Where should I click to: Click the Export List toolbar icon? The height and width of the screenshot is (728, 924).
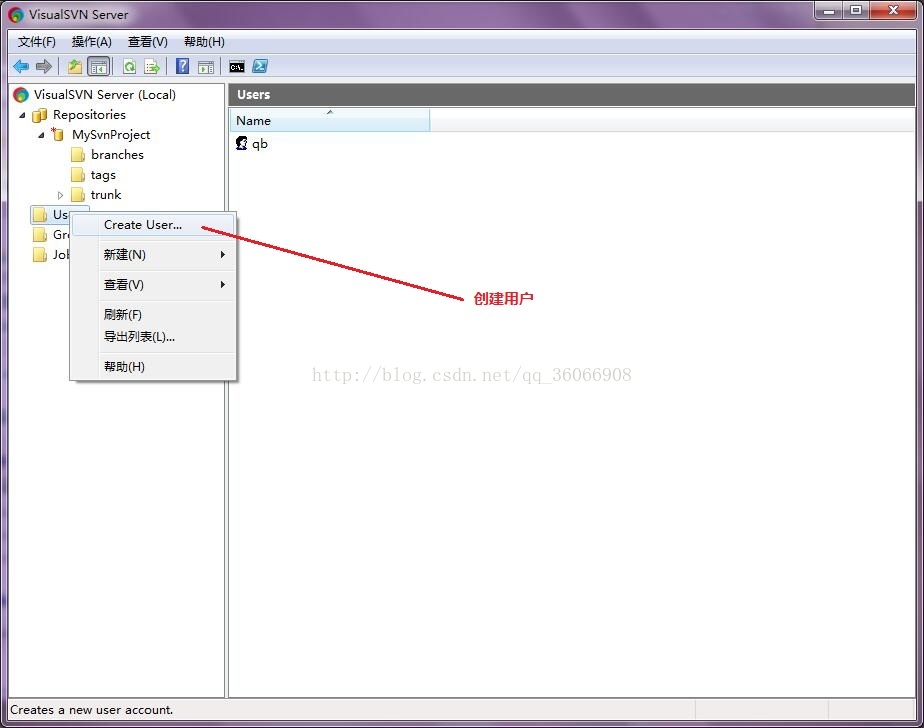click(x=152, y=67)
